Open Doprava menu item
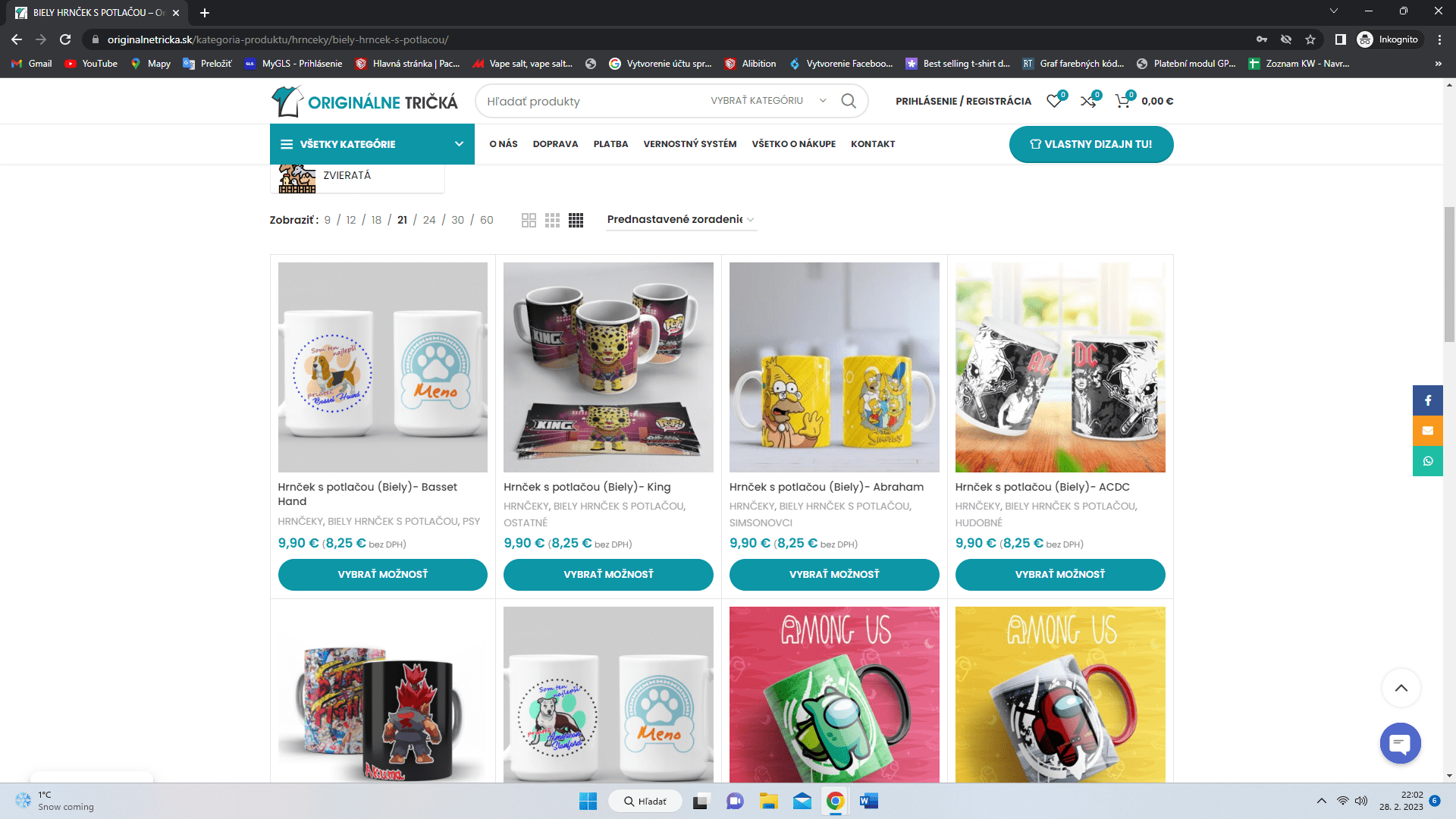1456x819 pixels. pos(555,144)
